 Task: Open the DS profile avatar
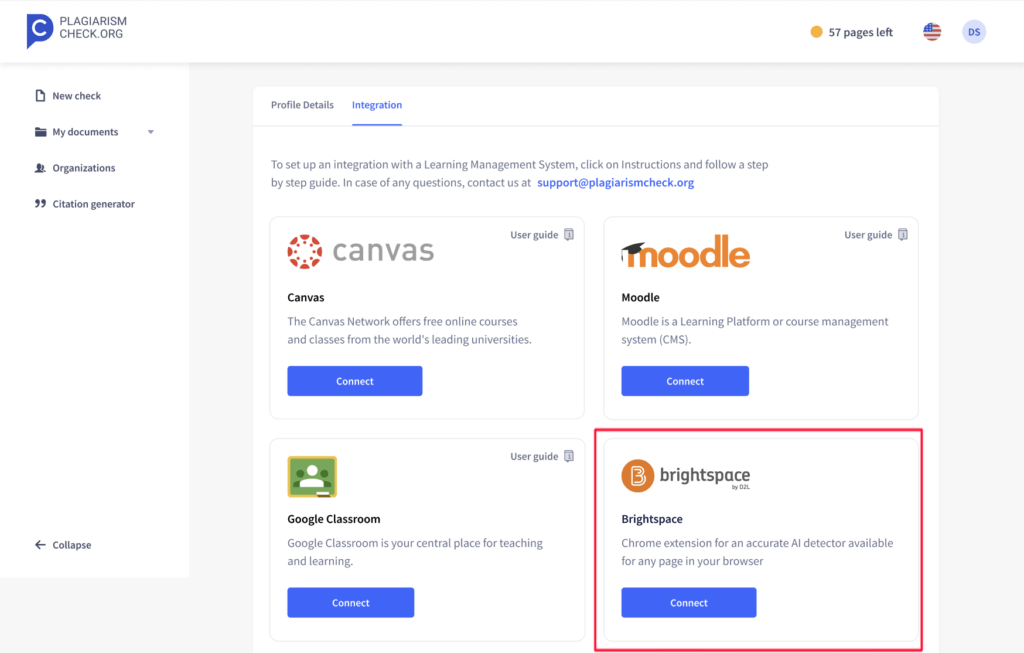click(x=974, y=31)
